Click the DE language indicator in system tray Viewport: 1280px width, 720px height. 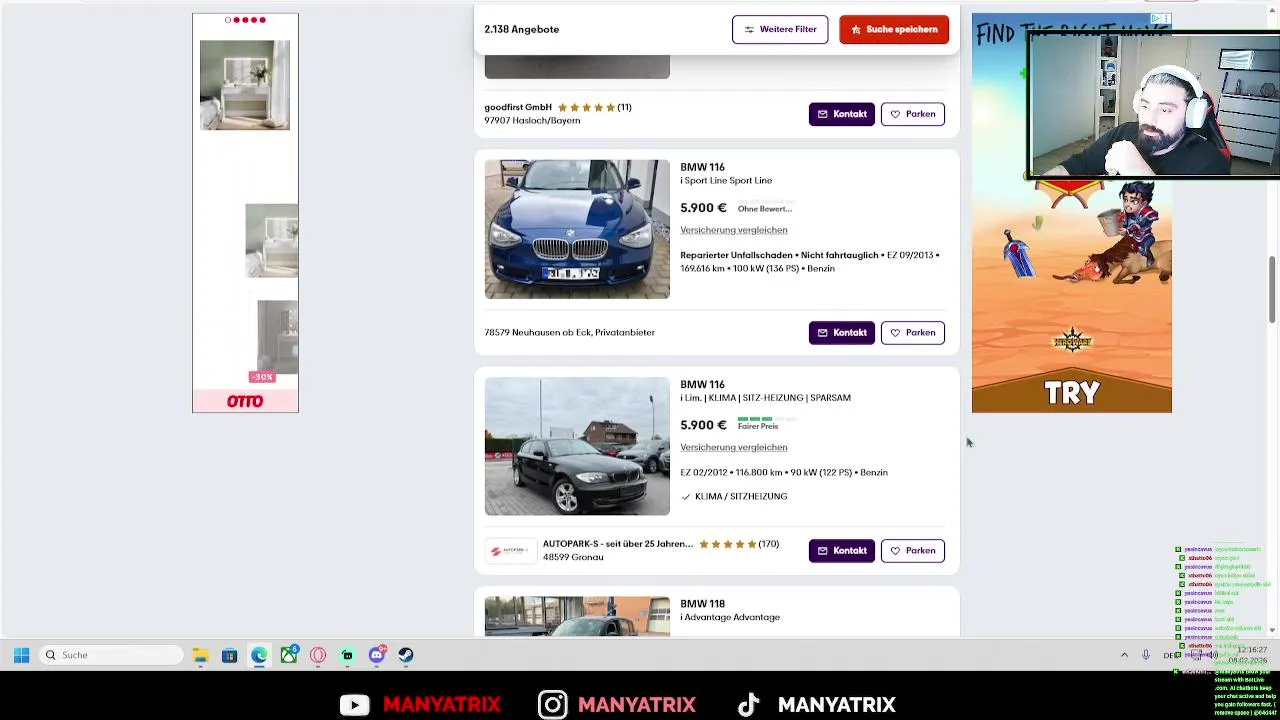[1169, 655]
